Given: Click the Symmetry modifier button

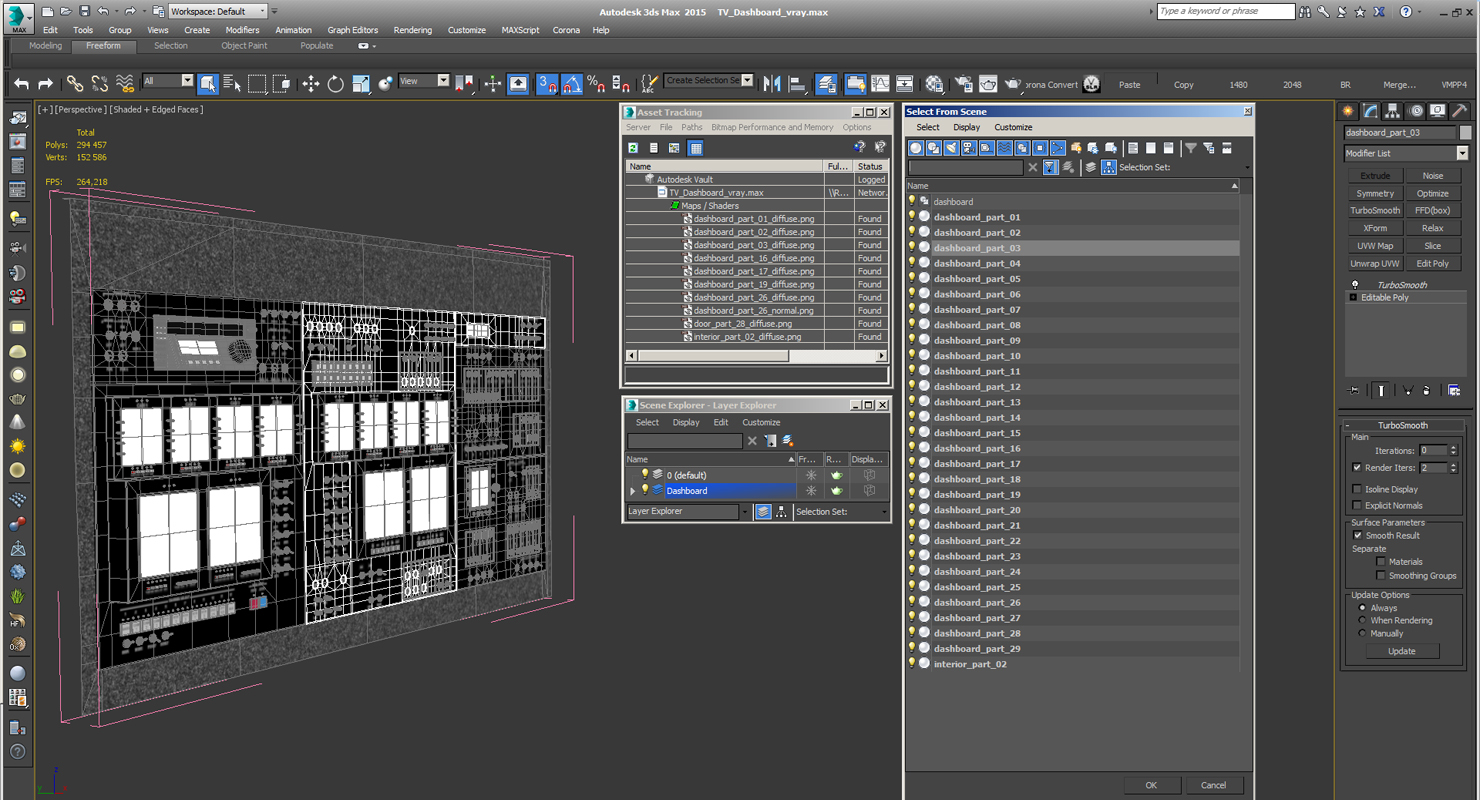Looking at the screenshot, I should (1375, 194).
